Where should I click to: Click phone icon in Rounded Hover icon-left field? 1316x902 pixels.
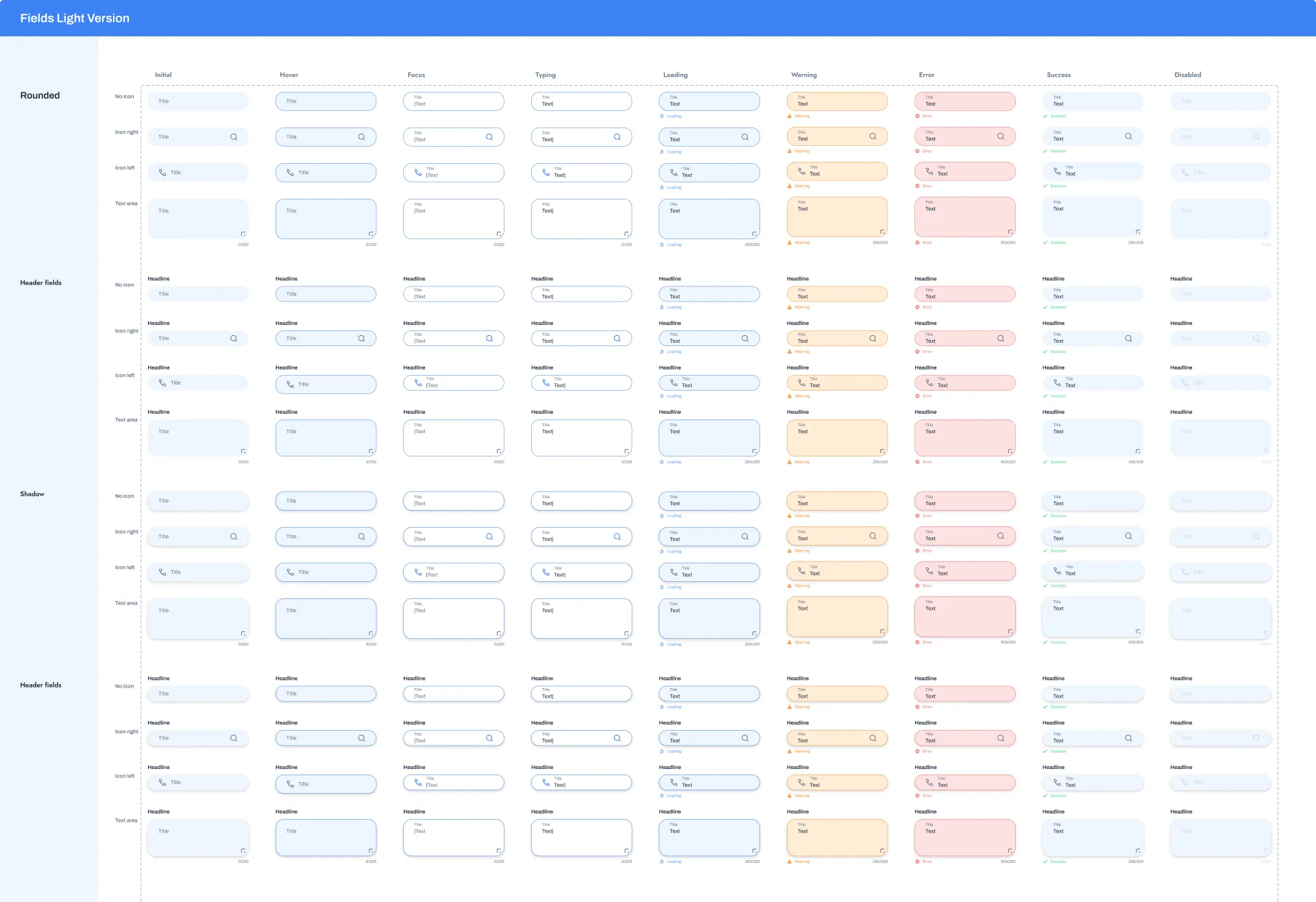(x=290, y=173)
